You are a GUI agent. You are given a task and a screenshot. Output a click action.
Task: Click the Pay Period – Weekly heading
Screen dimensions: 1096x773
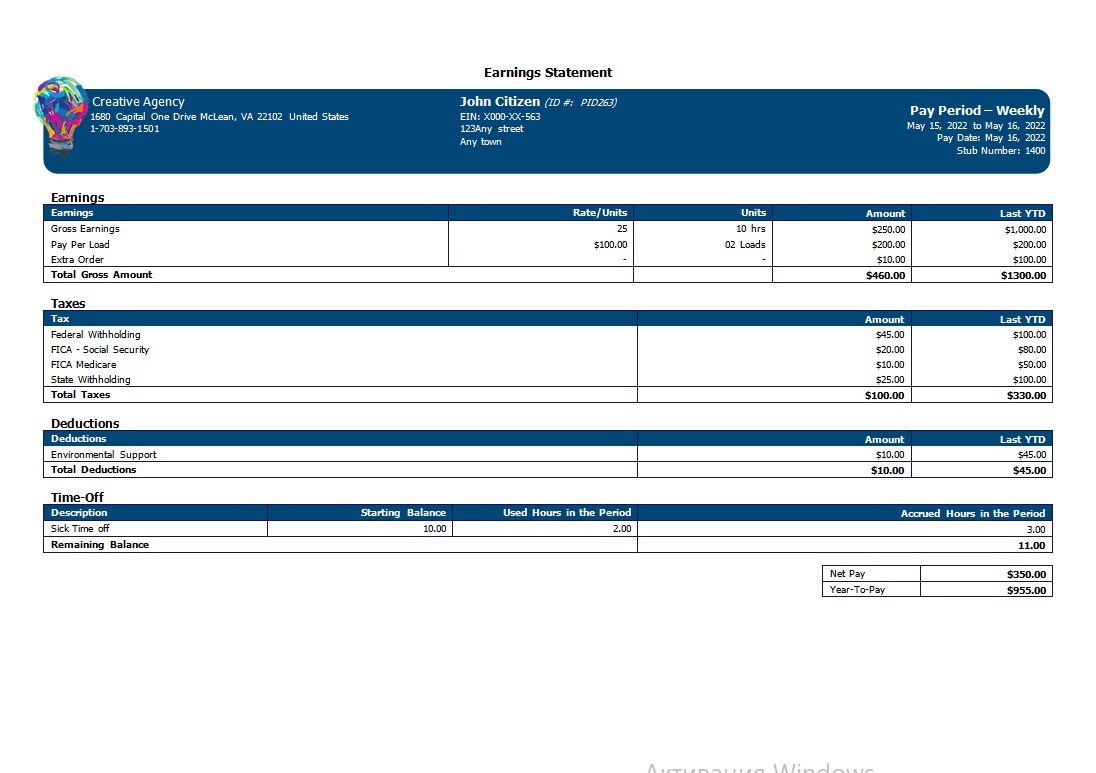(977, 110)
